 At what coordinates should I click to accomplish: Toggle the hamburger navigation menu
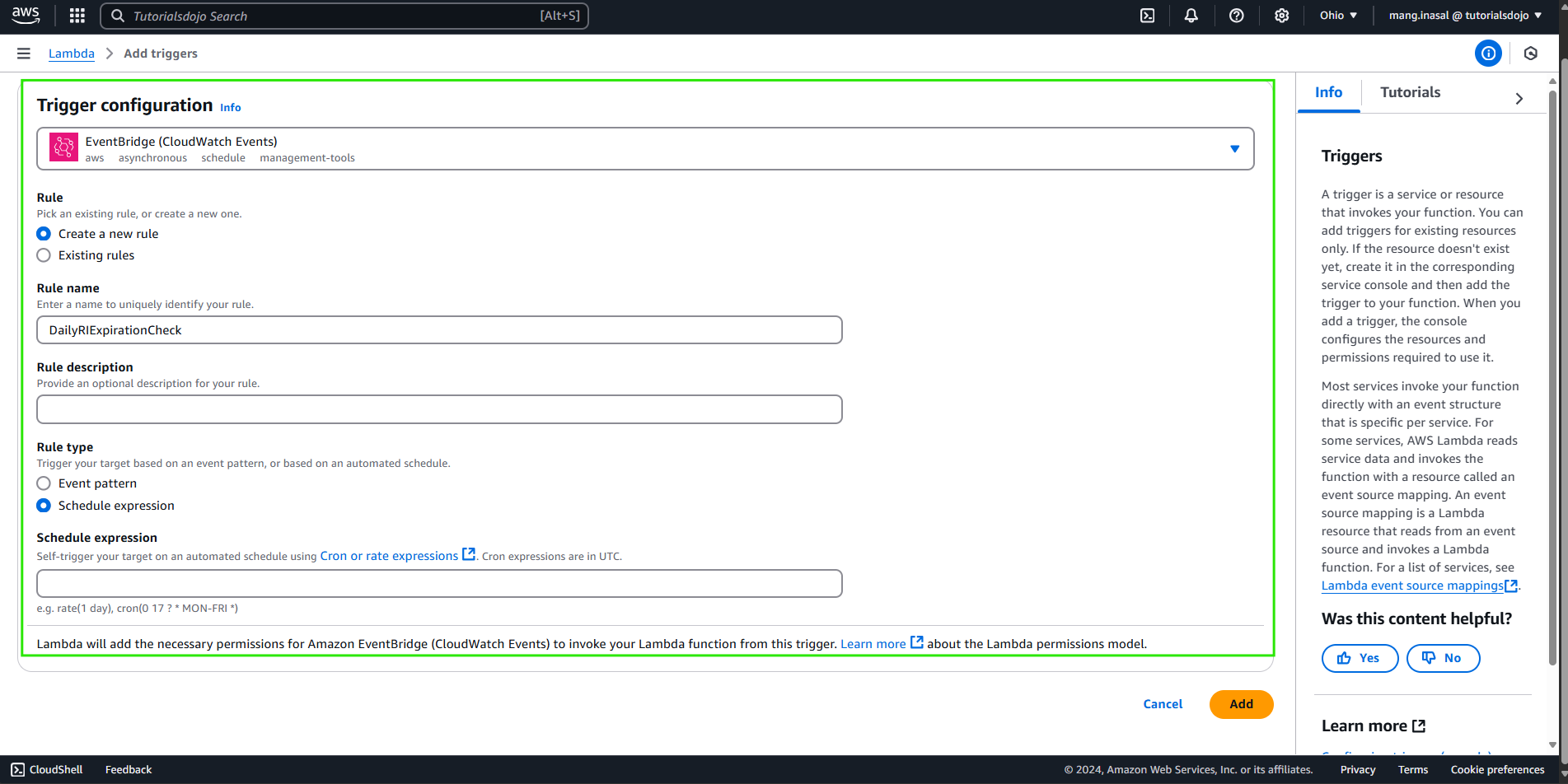point(24,54)
